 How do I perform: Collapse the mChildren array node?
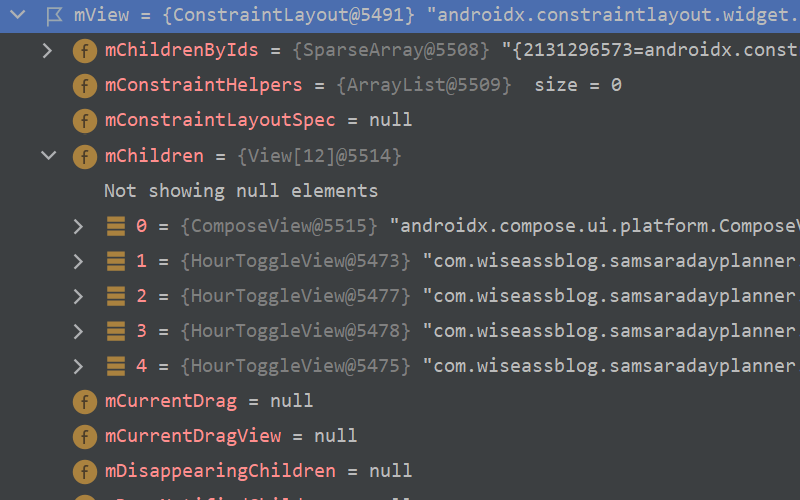coord(48,155)
